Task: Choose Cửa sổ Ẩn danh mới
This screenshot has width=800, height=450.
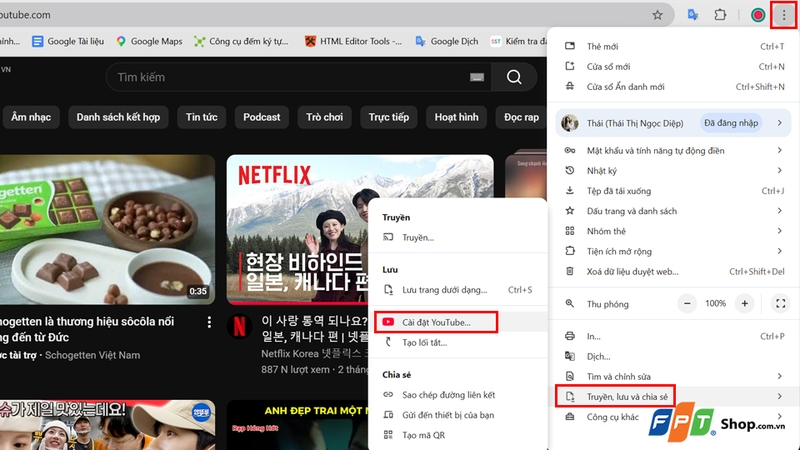Action: pyautogui.click(x=673, y=87)
